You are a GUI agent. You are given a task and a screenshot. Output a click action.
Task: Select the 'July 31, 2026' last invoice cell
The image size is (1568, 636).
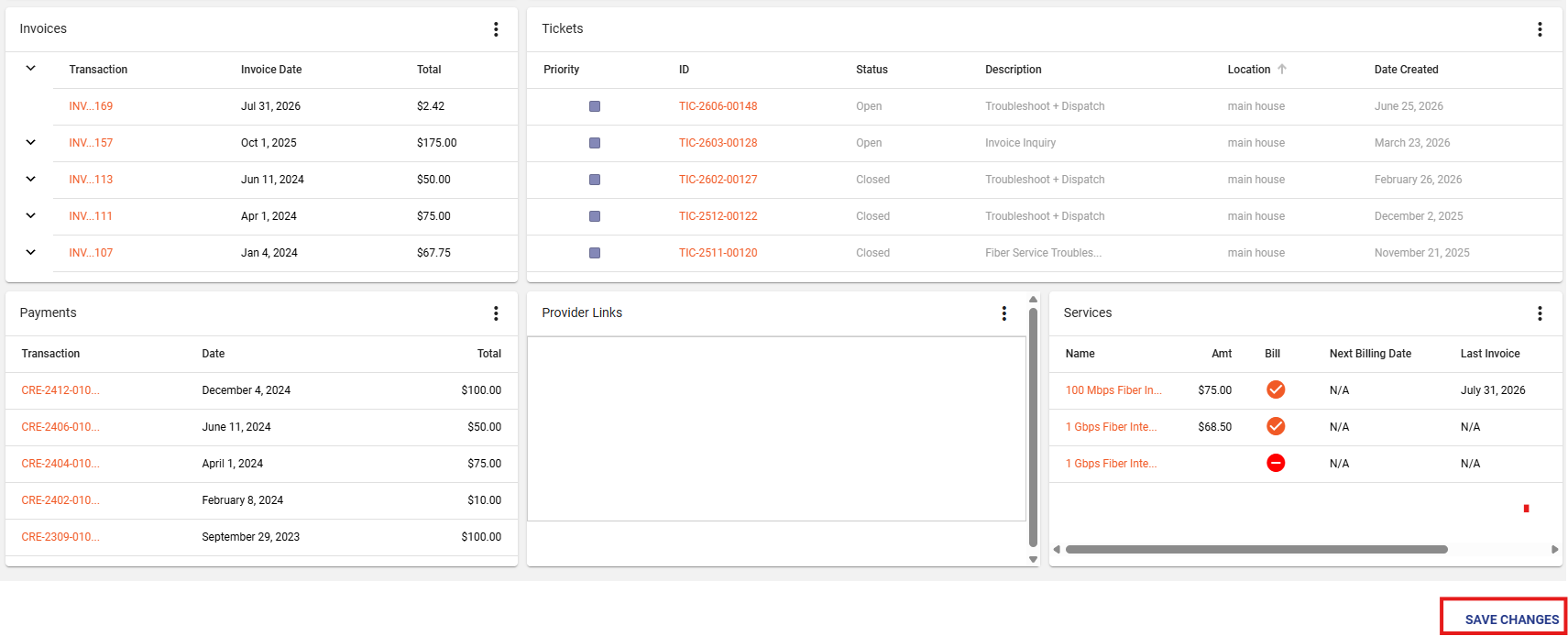(x=1493, y=390)
